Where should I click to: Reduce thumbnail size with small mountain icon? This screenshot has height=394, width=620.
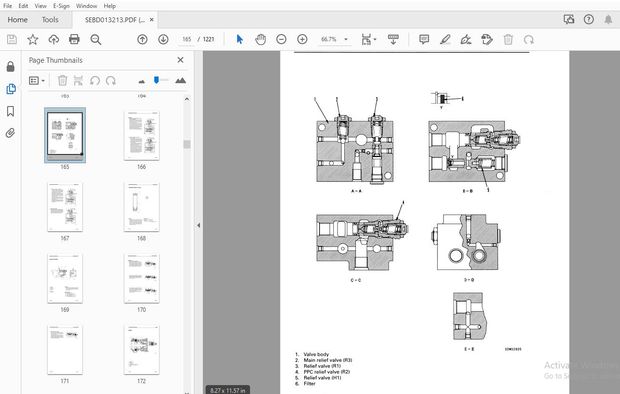[x=142, y=81]
